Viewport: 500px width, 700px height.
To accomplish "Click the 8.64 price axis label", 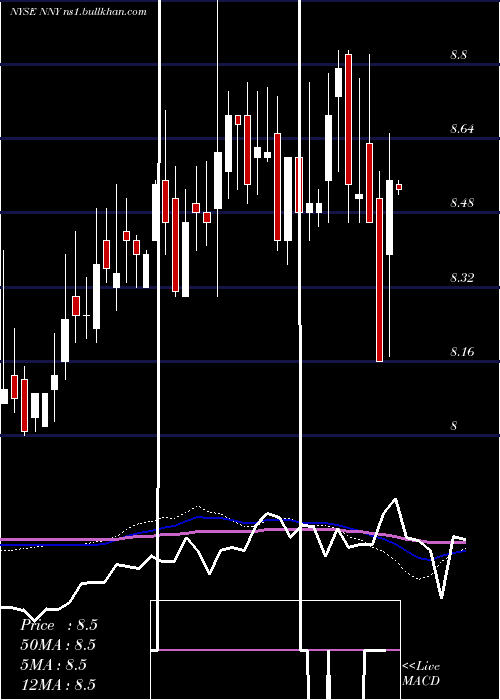I will (462, 129).
